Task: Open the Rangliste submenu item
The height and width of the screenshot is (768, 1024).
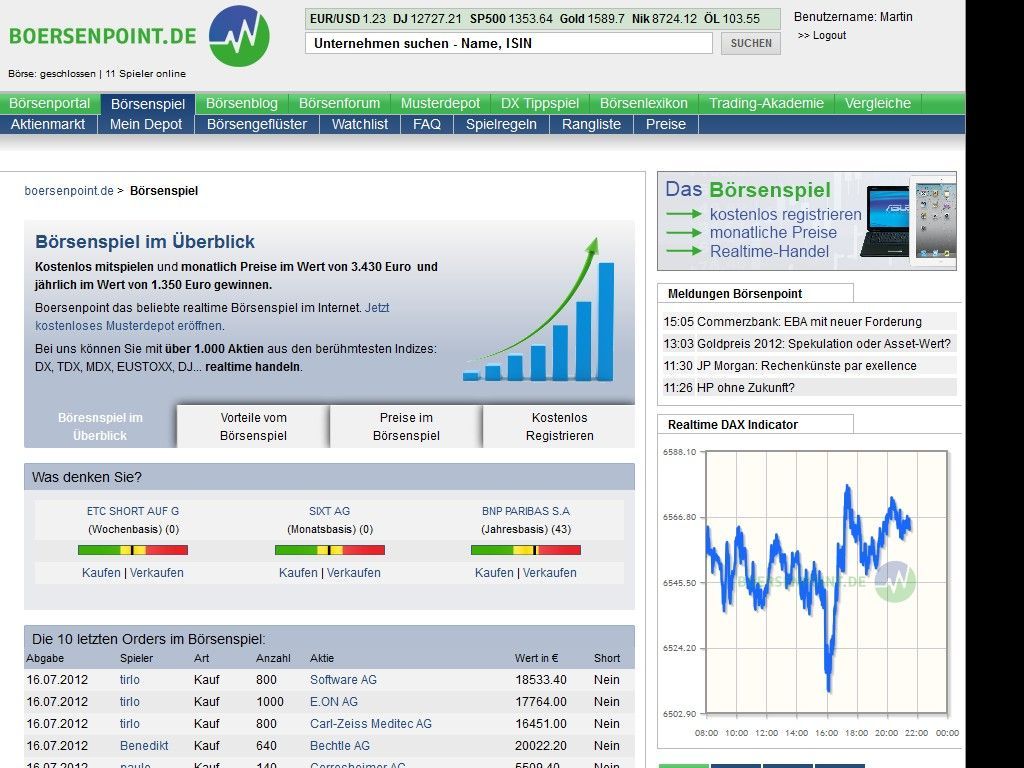Action: pos(591,124)
